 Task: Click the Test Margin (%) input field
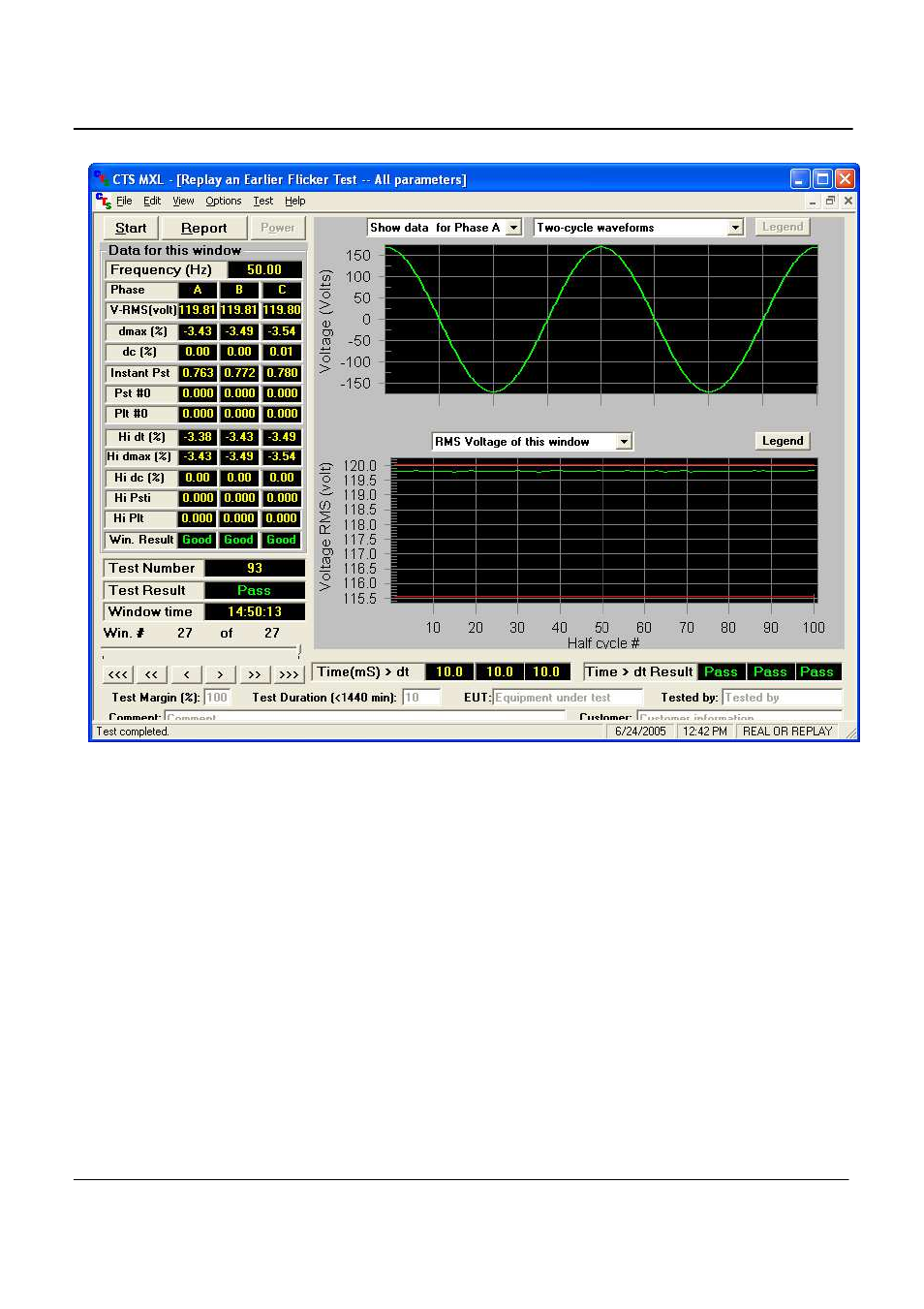click(217, 698)
